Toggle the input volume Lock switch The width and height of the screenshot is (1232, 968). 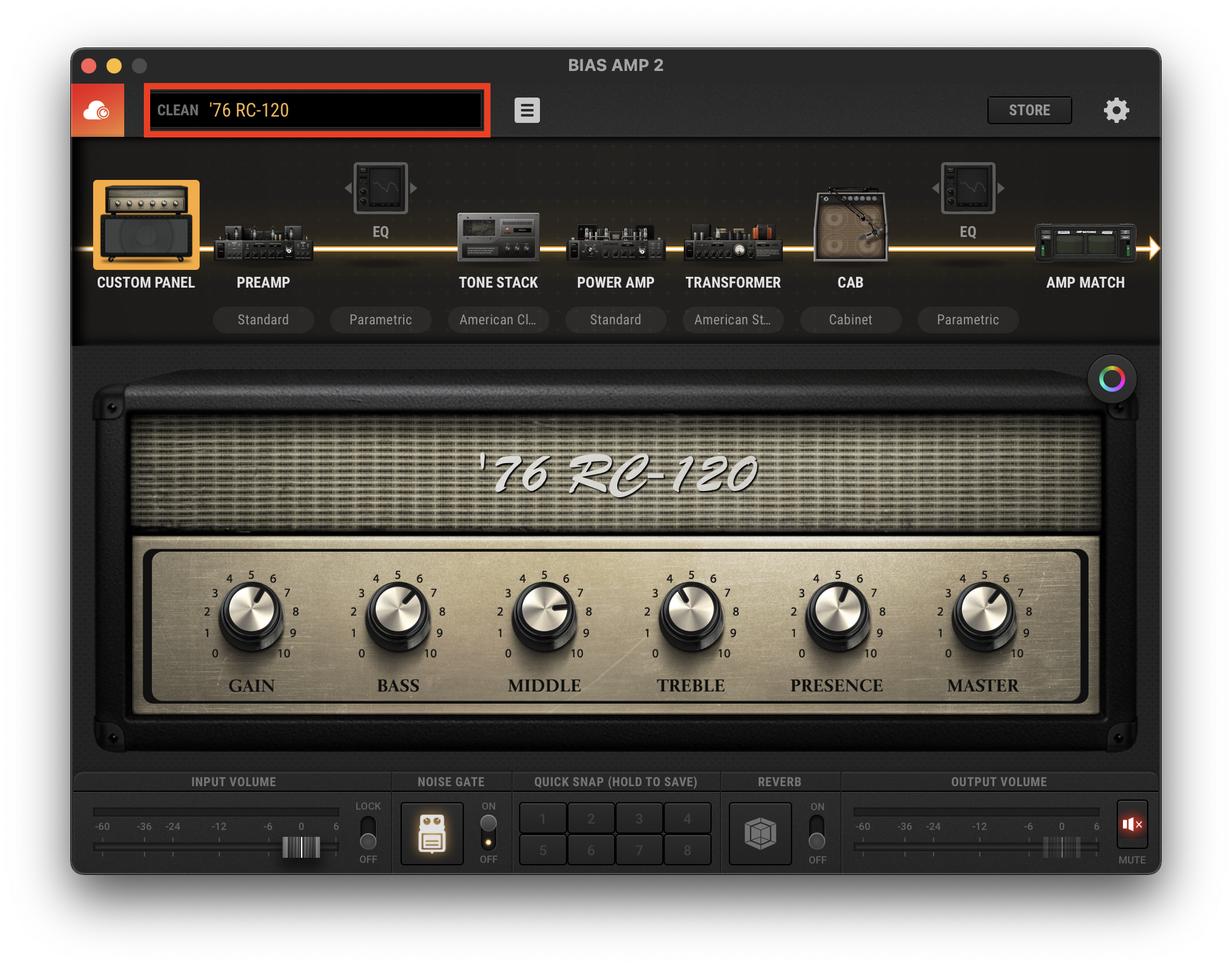pos(368,832)
